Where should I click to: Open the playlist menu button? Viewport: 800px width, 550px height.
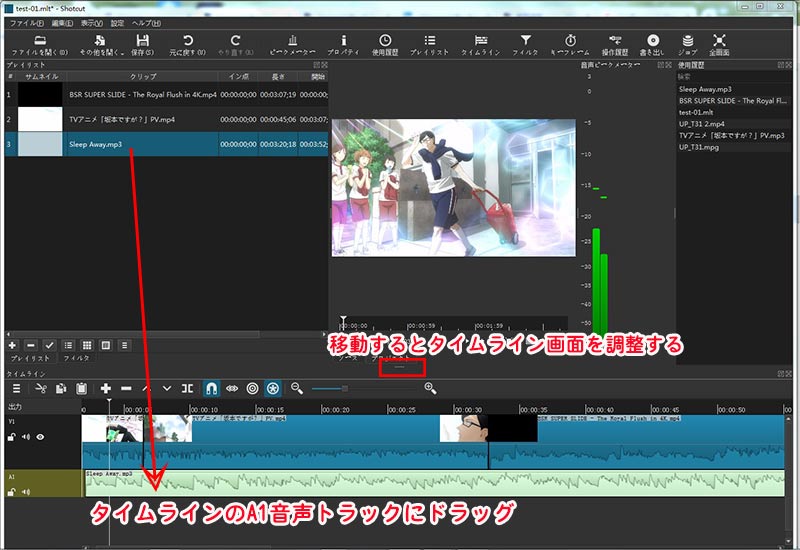(124, 345)
